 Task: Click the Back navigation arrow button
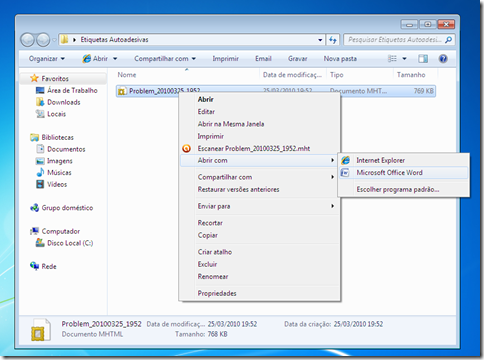point(28,40)
